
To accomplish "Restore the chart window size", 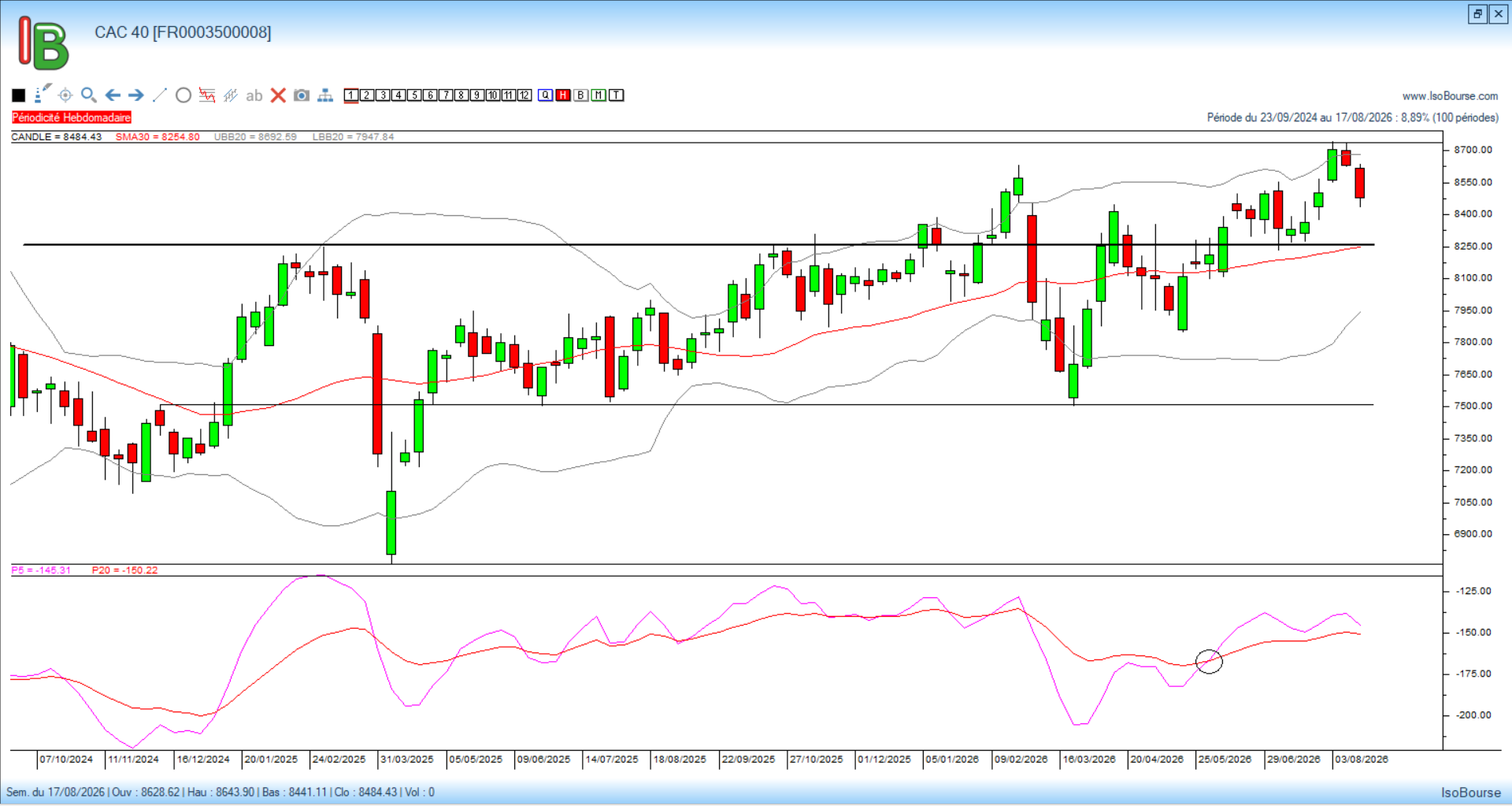I will pyautogui.click(x=1477, y=14).
